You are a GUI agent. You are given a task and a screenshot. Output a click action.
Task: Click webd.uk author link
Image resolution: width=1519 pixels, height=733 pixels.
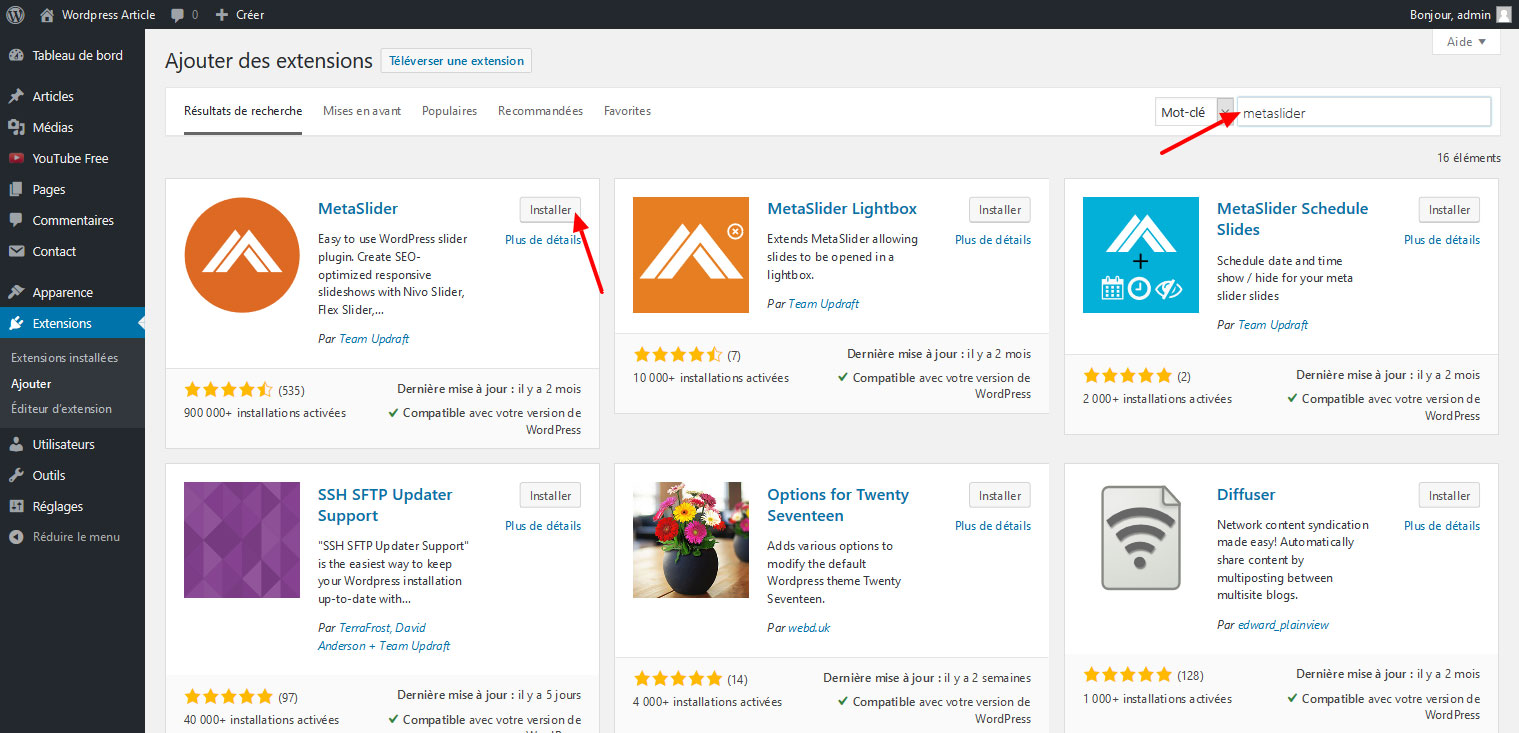[809, 628]
